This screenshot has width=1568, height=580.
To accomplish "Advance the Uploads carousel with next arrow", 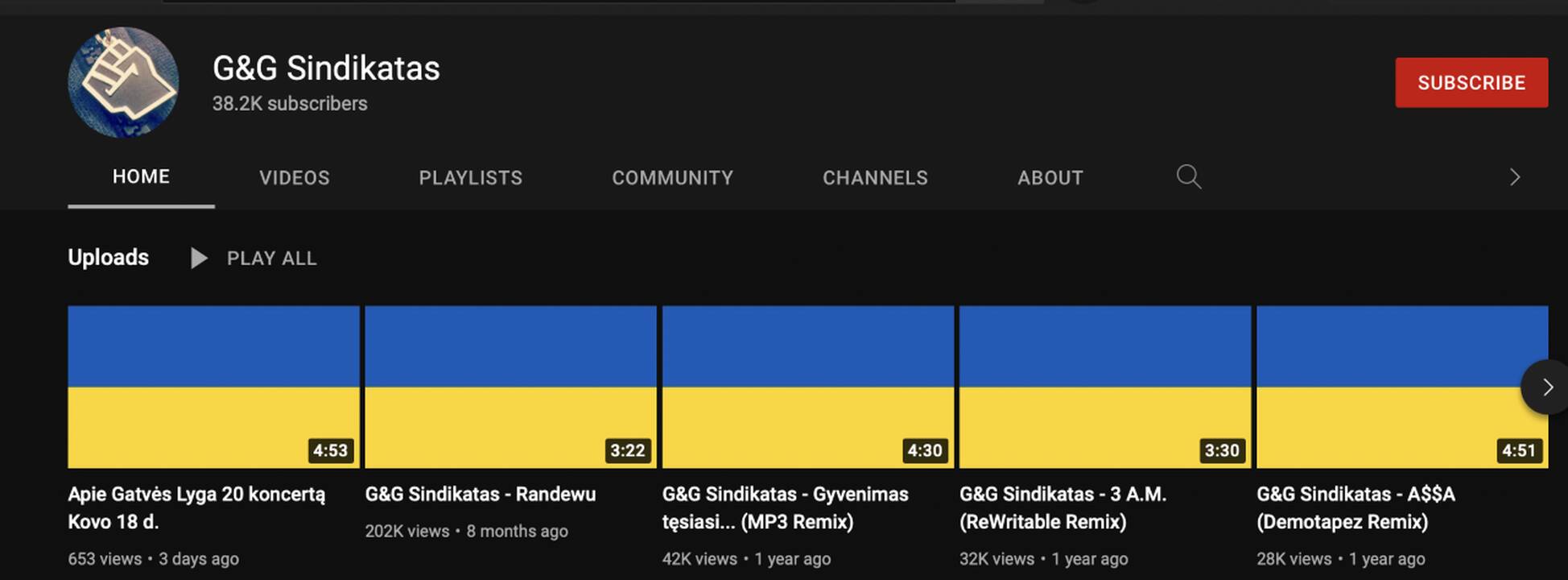I will click(1545, 387).
